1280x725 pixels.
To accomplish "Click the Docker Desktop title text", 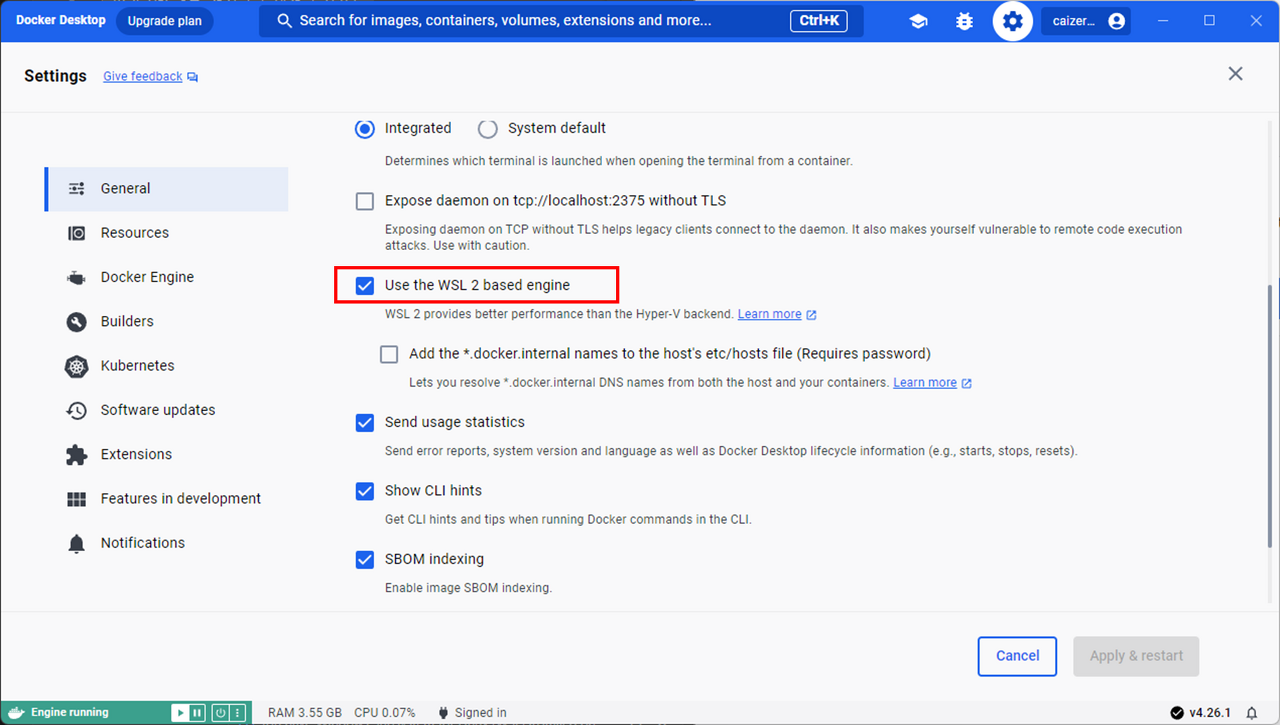I will tap(60, 20).
